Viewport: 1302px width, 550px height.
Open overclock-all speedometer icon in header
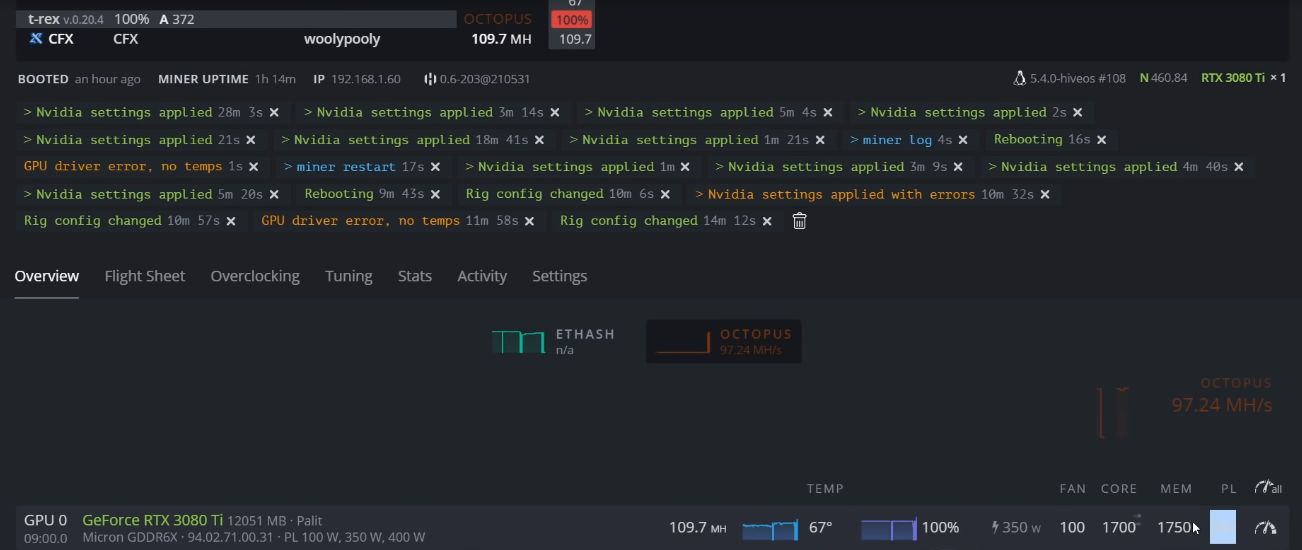pos(1268,488)
